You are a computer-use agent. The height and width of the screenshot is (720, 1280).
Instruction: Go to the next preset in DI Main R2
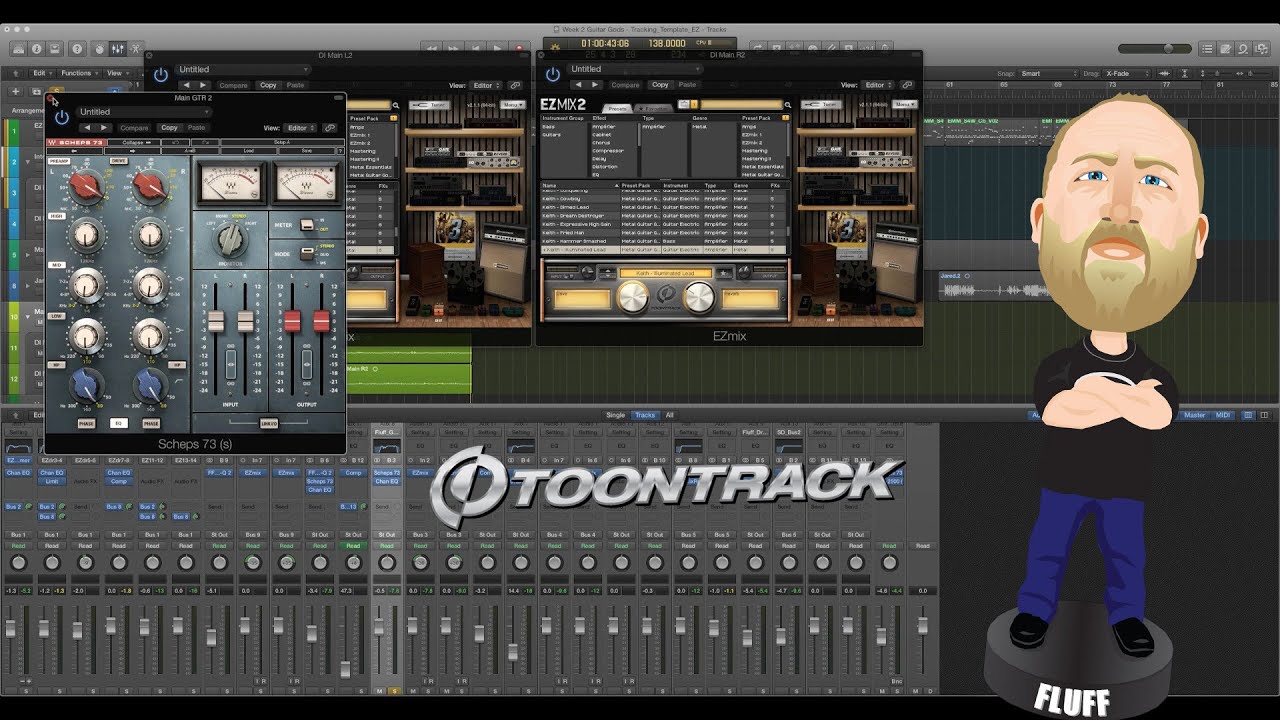click(595, 85)
